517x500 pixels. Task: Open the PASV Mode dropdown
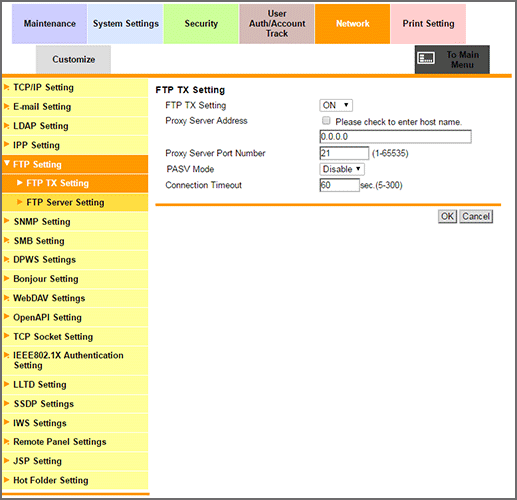[x=342, y=169]
